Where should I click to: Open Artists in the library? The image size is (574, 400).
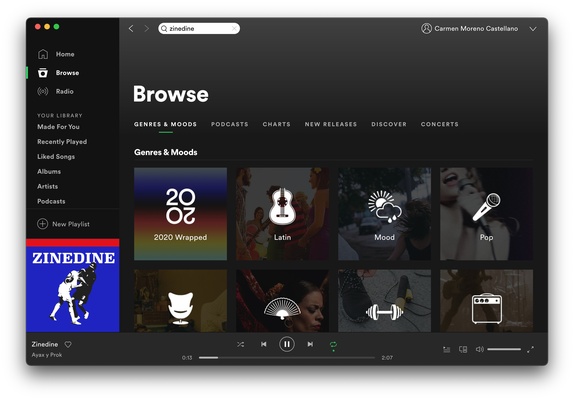coord(48,187)
